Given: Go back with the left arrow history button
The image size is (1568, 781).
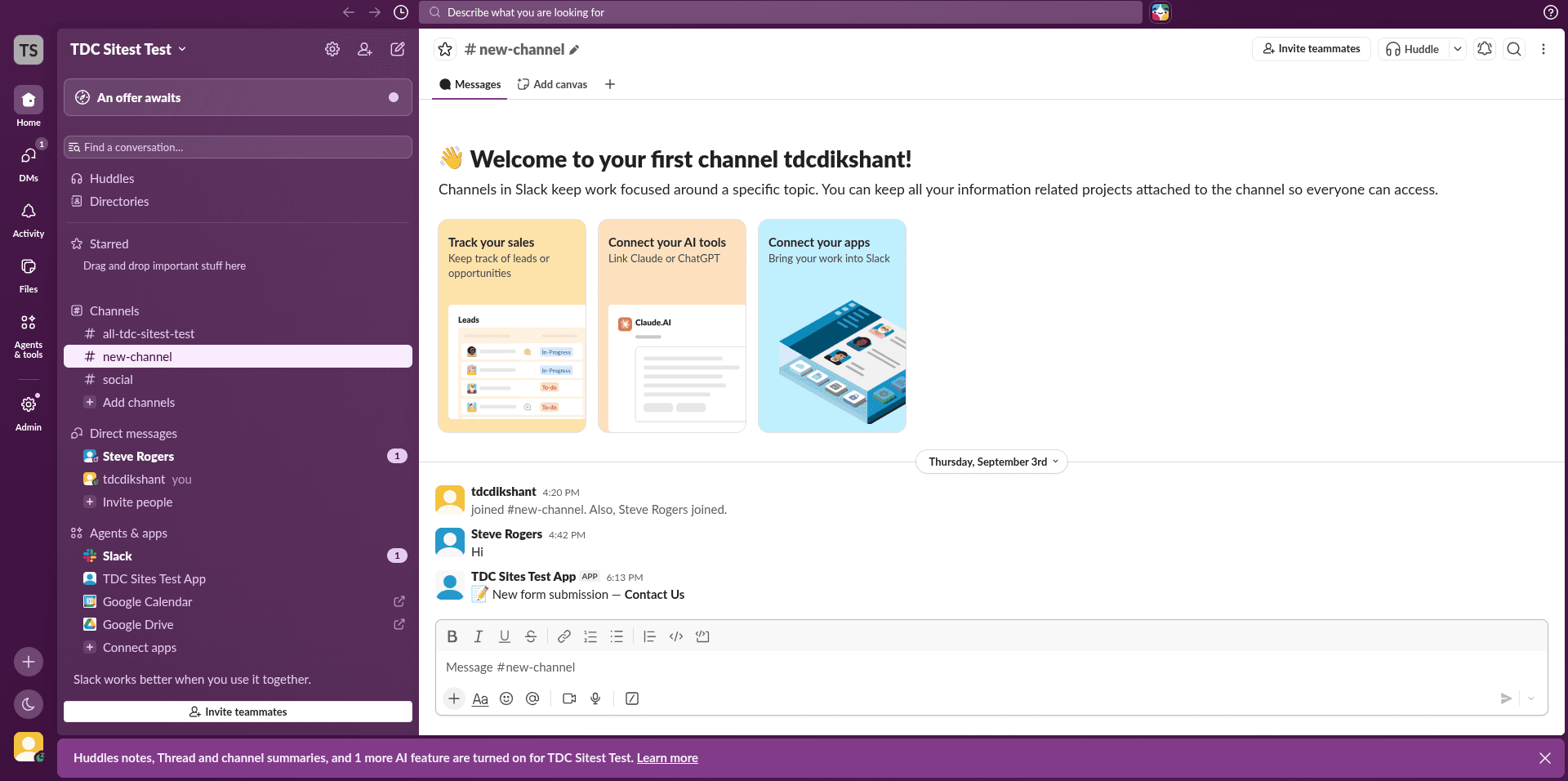Looking at the screenshot, I should (x=349, y=12).
